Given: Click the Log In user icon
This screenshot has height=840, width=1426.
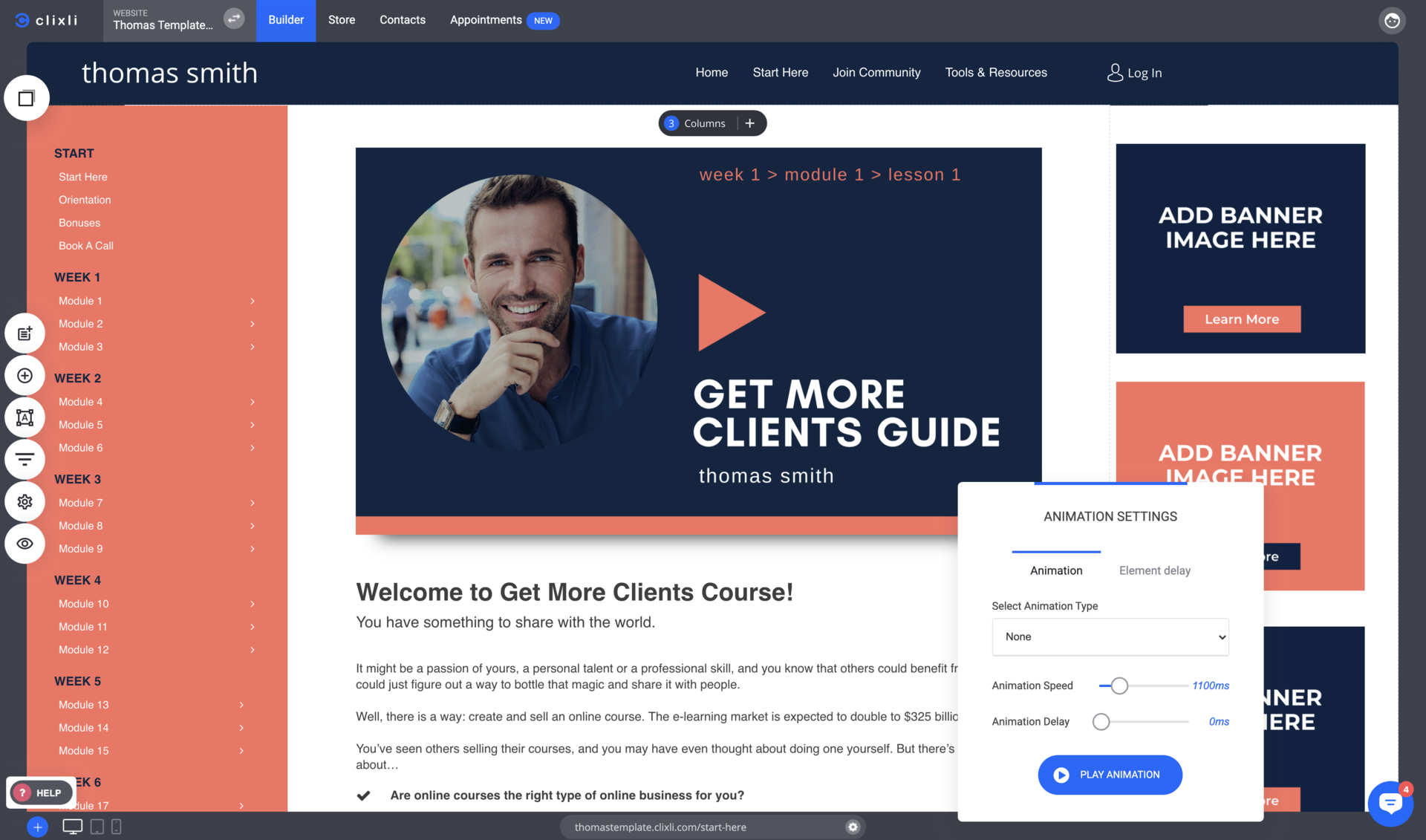Looking at the screenshot, I should tap(1115, 73).
